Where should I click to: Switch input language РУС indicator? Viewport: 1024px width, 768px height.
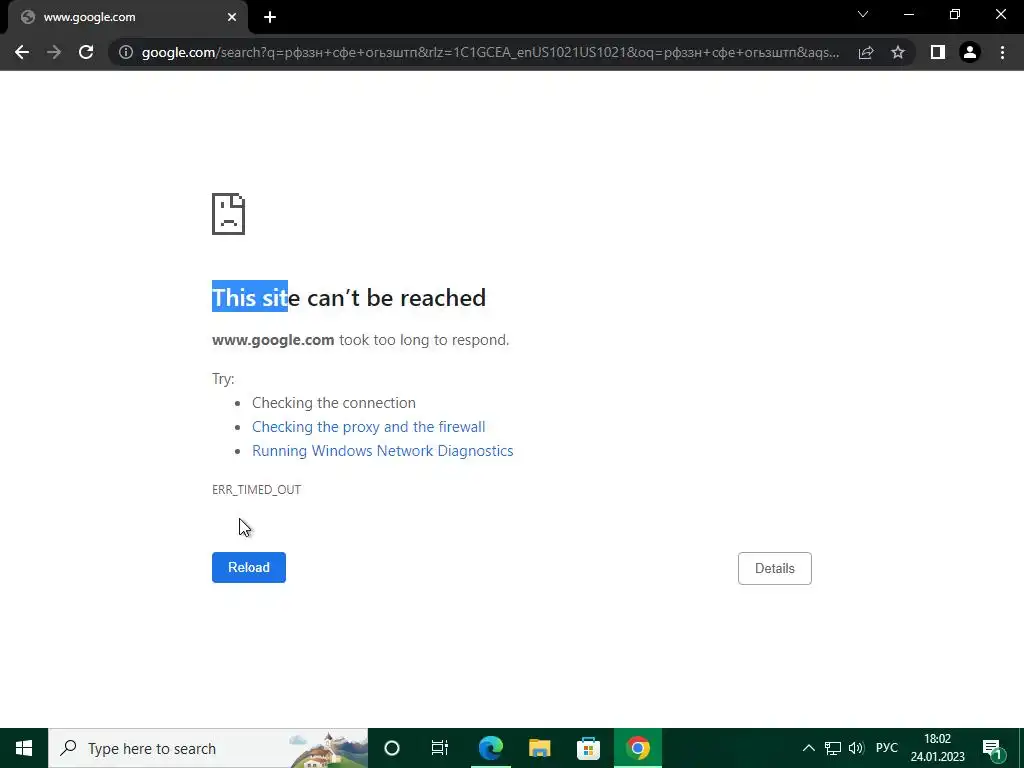[887, 748]
